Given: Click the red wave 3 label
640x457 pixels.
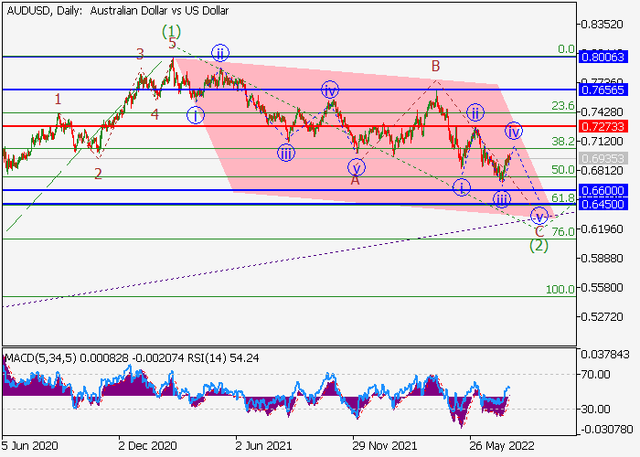Looking at the screenshot, I should 140,54.
